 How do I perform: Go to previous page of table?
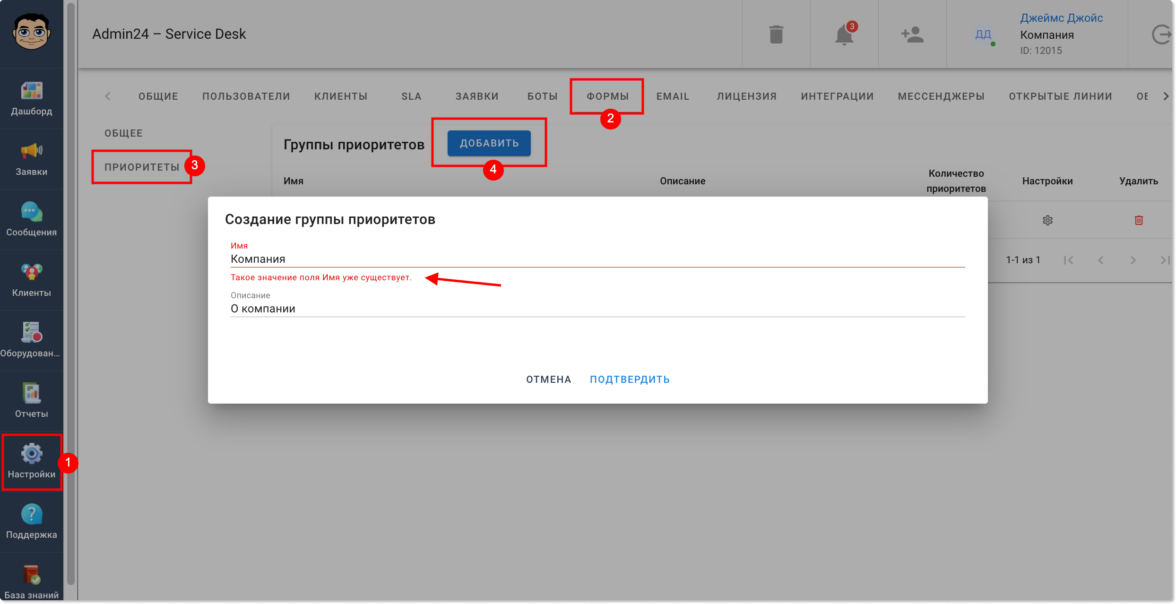point(1101,260)
